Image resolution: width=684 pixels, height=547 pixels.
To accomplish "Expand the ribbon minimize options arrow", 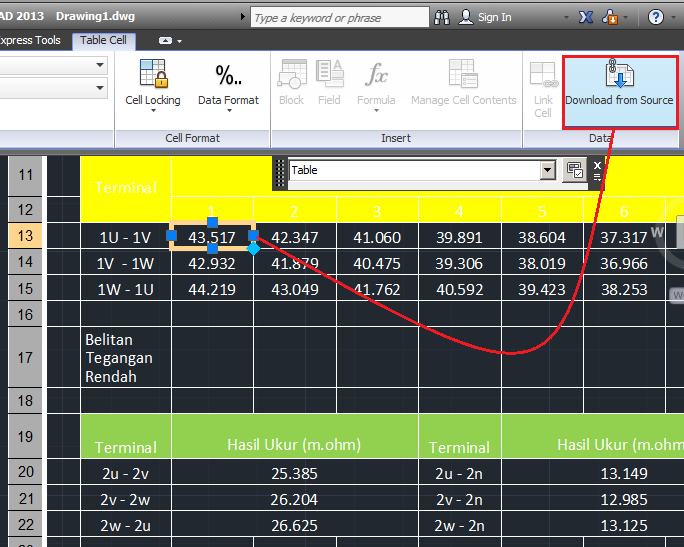I will click(x=179, y=41).
